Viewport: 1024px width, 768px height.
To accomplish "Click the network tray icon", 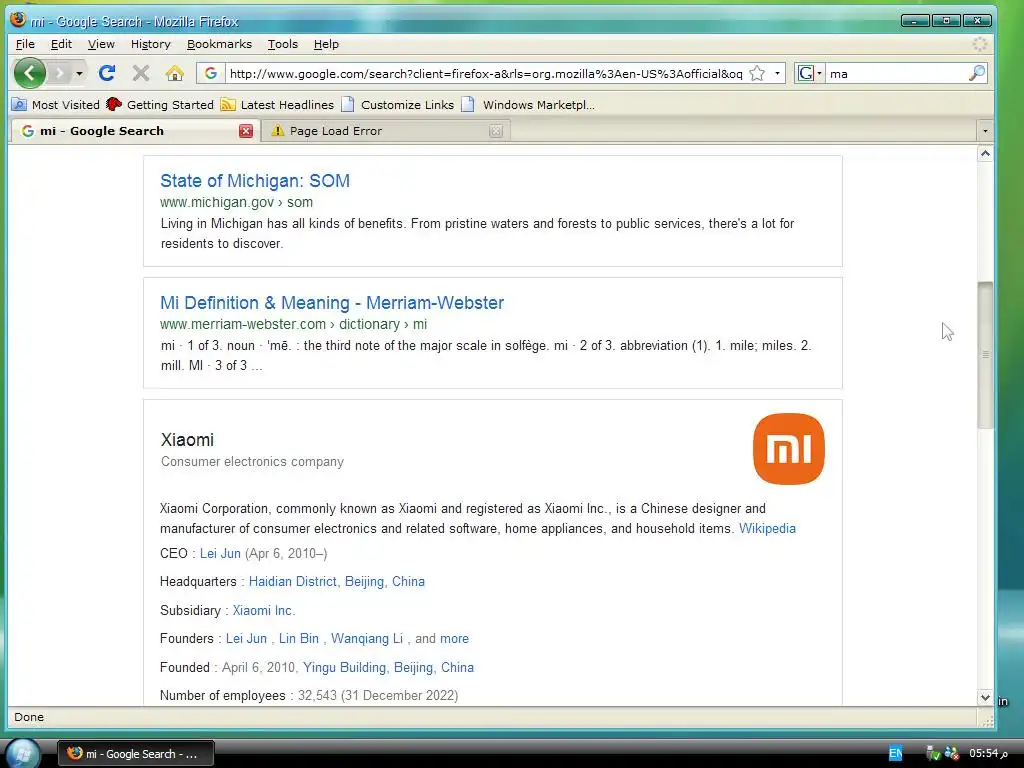I will pos(952,753).
